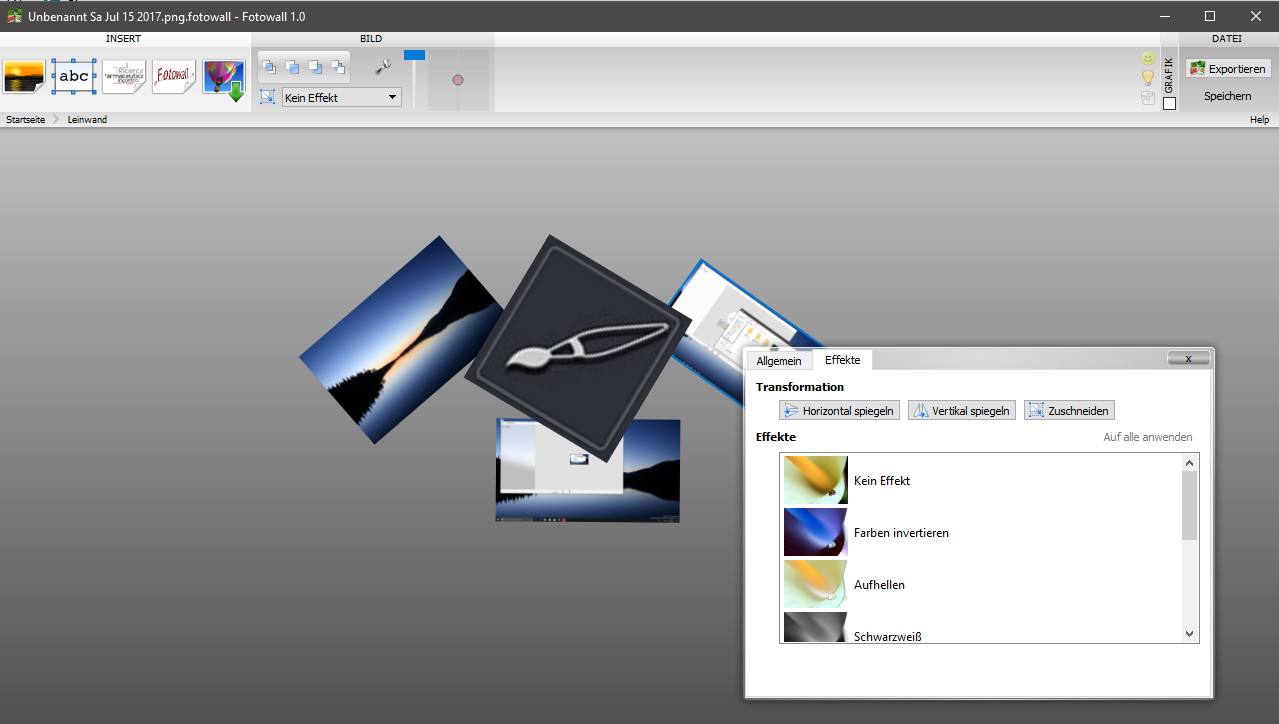Click the Vertikal spiegeln button
Screen dimensions: 1279x724
(962, 410)
